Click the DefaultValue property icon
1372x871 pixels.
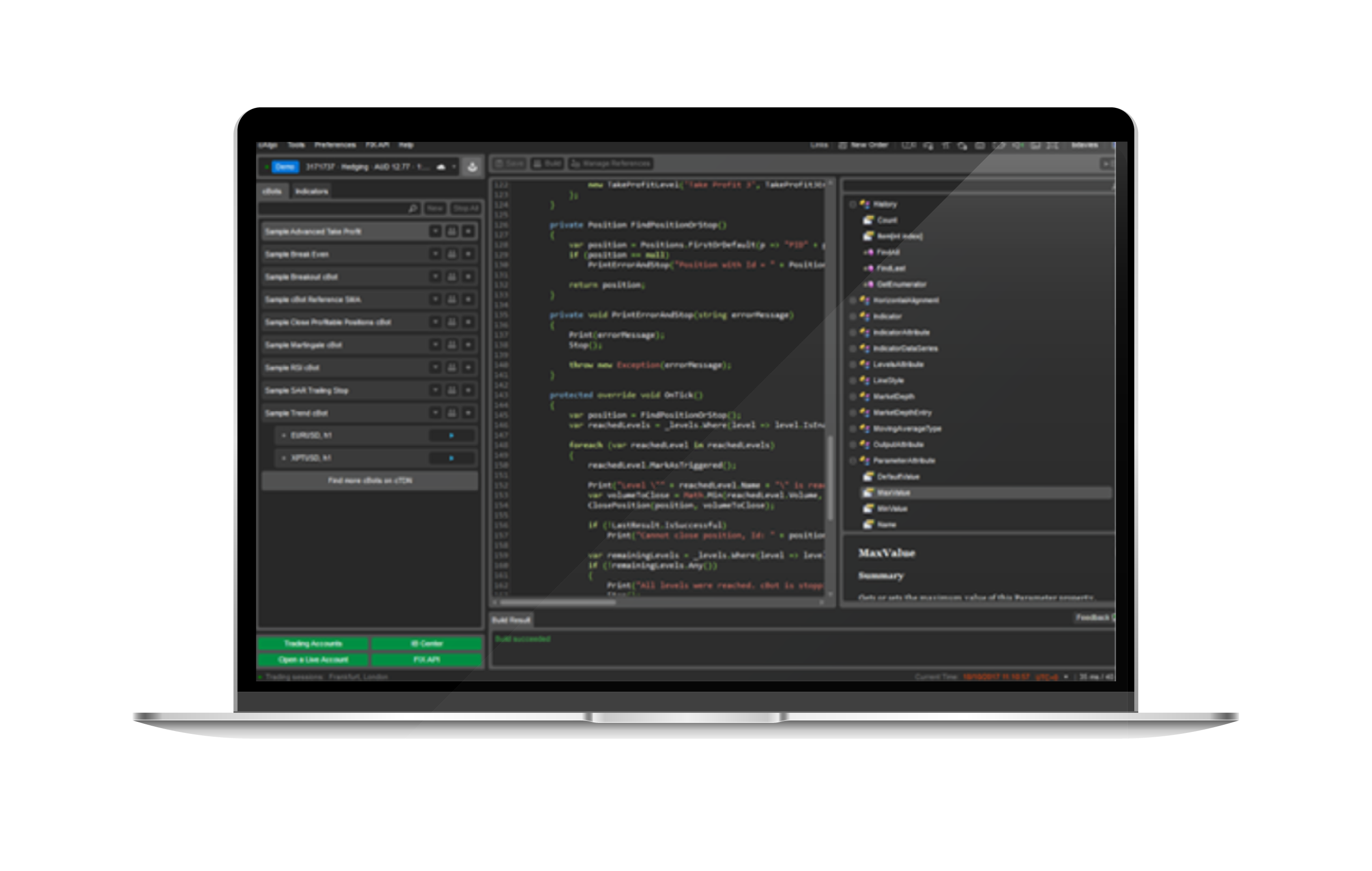868,476
